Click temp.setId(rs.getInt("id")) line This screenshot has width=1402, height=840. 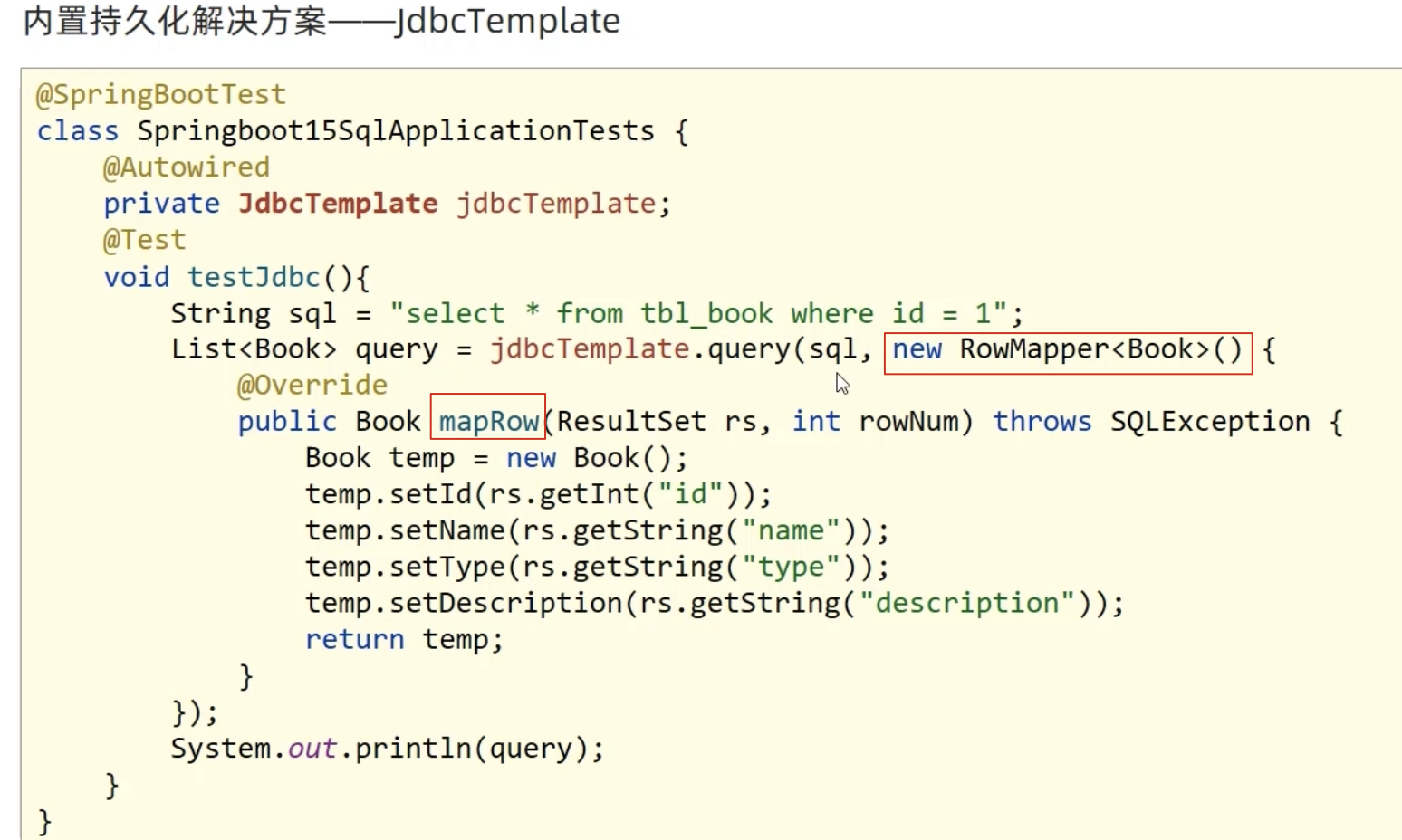[x=538, y=494]
